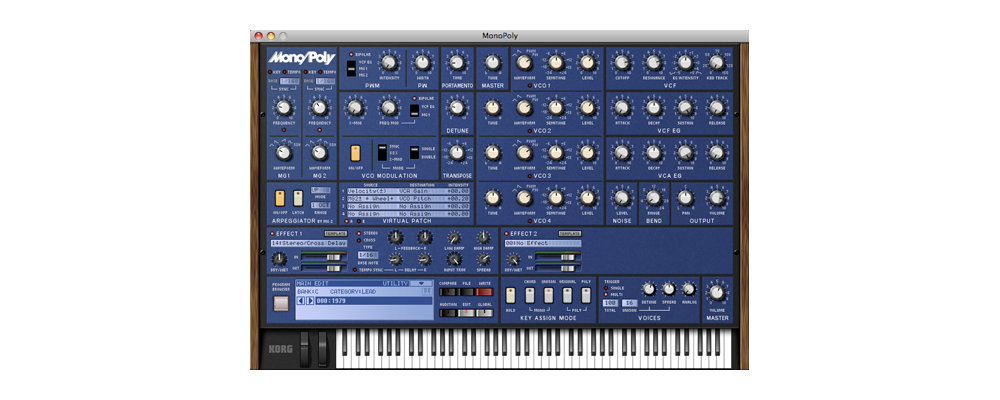Click the Output Pan knob
This screenshot has width=1000, height=400.
coord(685,197)
